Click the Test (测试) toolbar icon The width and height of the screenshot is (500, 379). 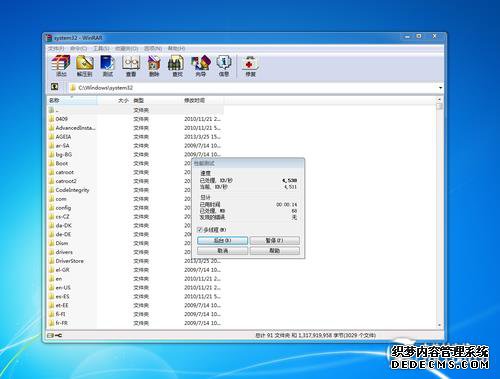pos(108,66)
